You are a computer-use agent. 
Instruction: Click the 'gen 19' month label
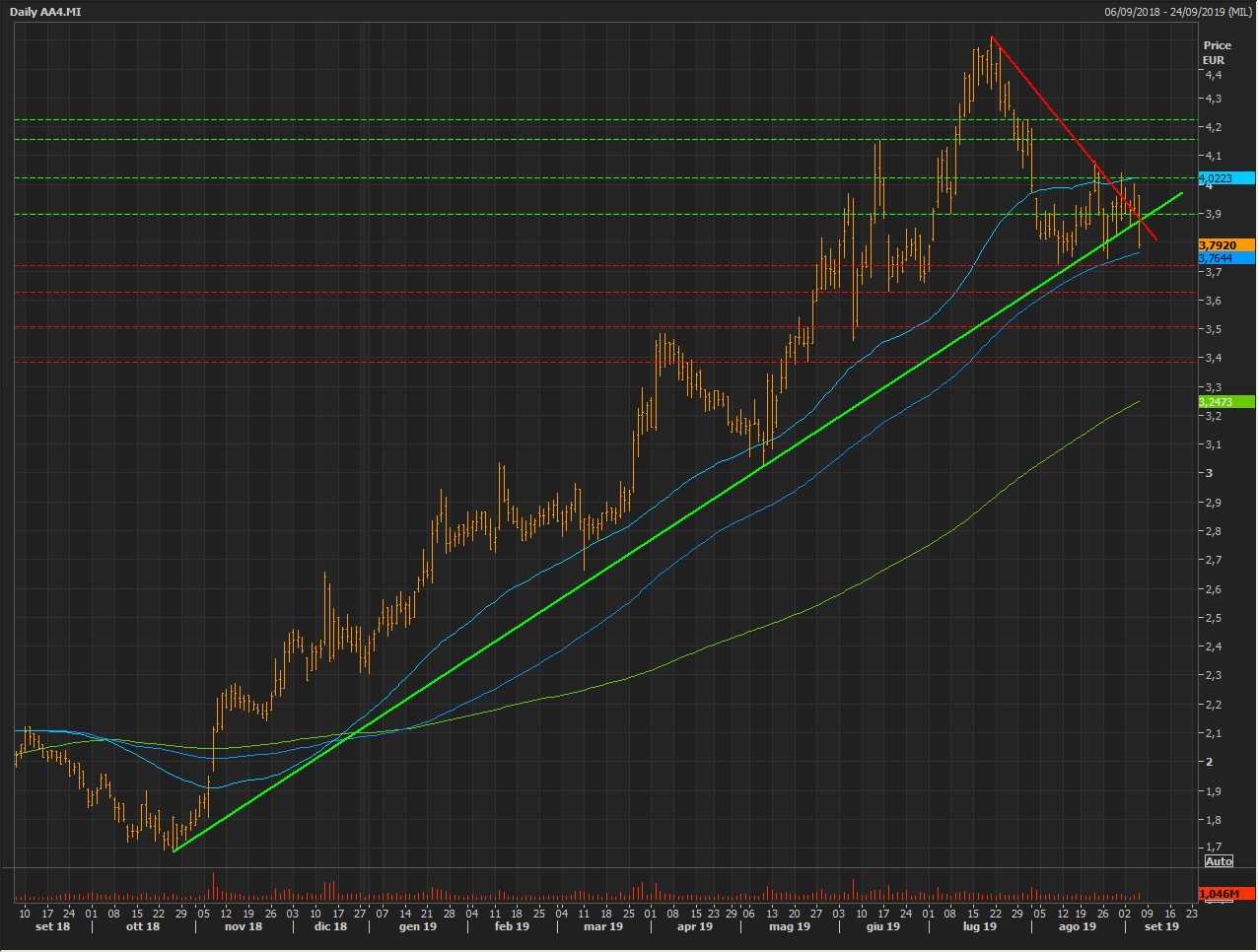click(418, 926)
